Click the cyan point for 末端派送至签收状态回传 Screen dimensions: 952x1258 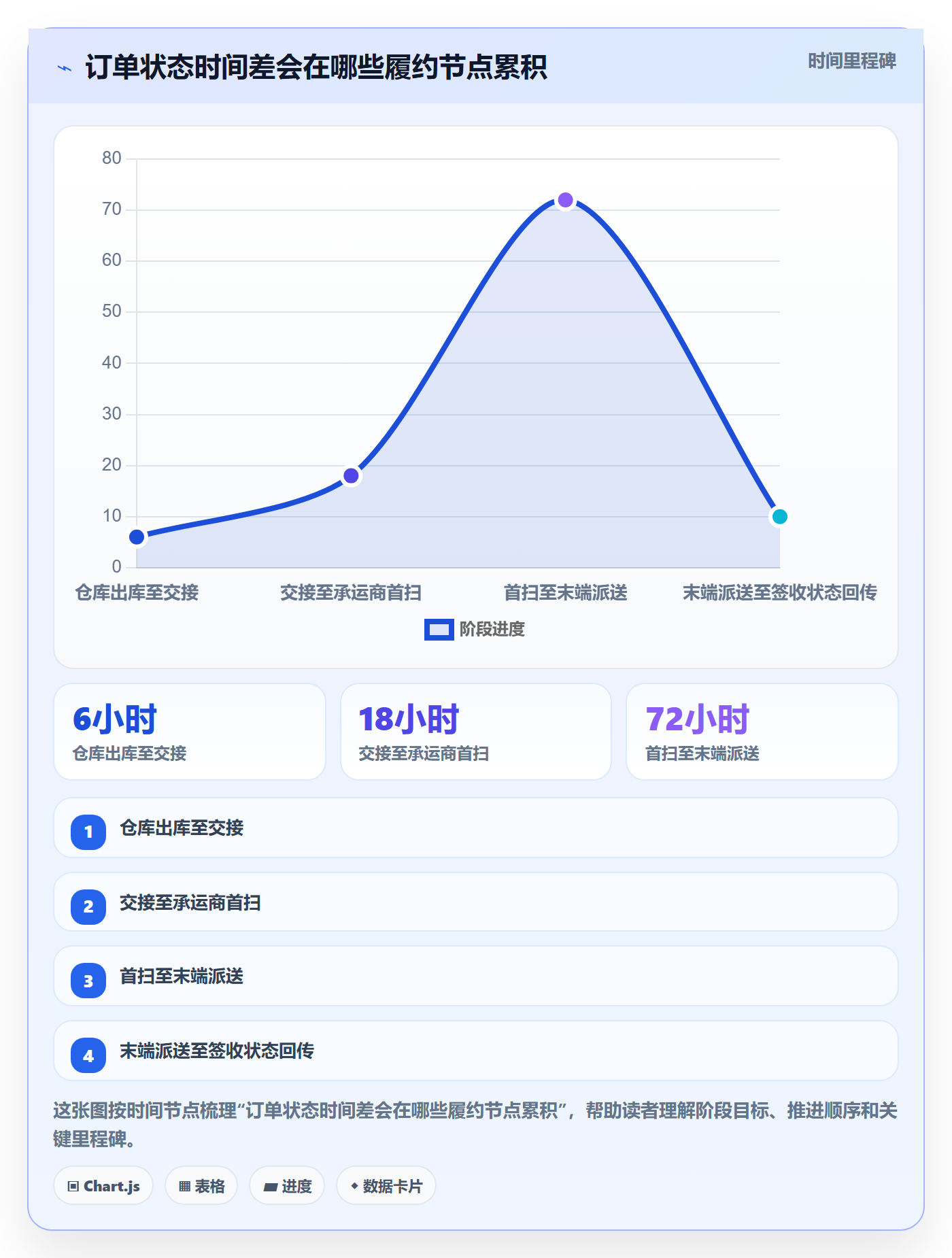point(779,517)
